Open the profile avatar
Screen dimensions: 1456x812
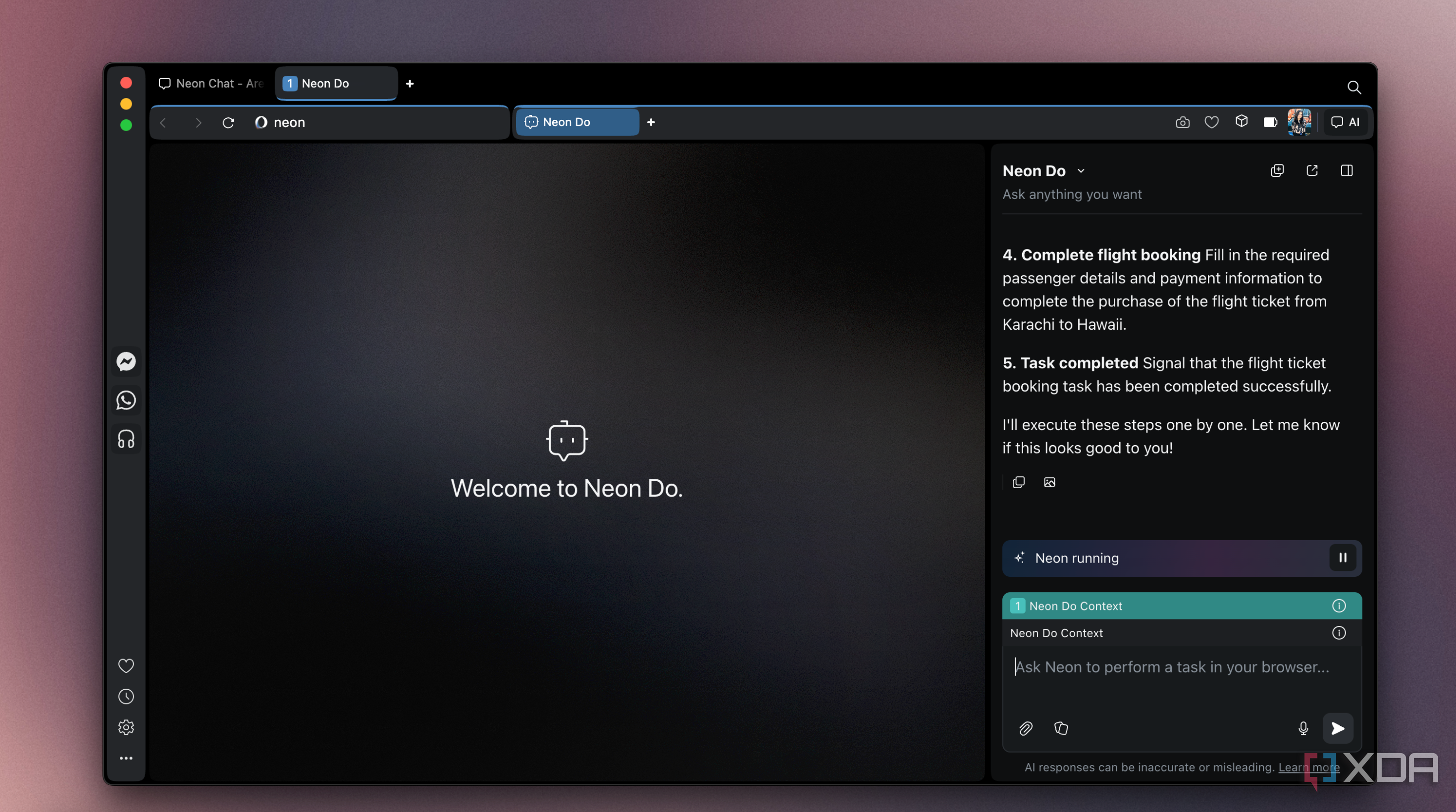coord(1299,121)
